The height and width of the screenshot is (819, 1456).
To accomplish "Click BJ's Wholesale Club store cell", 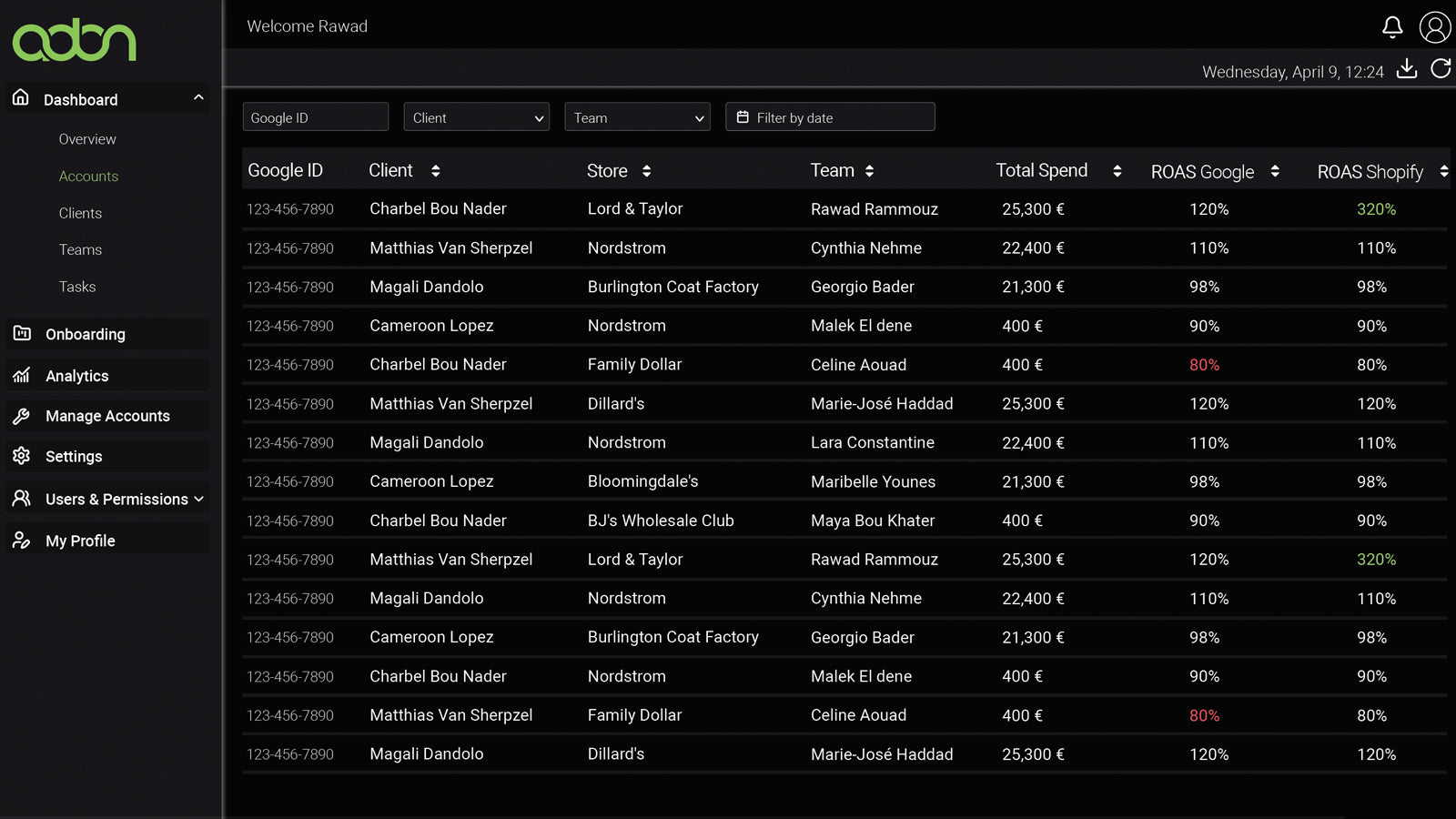I will pyautogui.click(x=661, y=521).
